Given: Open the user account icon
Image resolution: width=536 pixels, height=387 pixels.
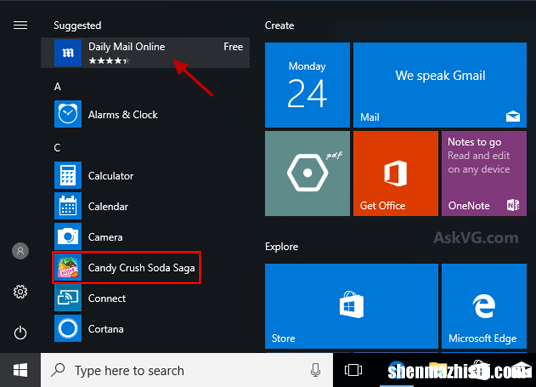Looking at the screenshot, I should (20, 251).
